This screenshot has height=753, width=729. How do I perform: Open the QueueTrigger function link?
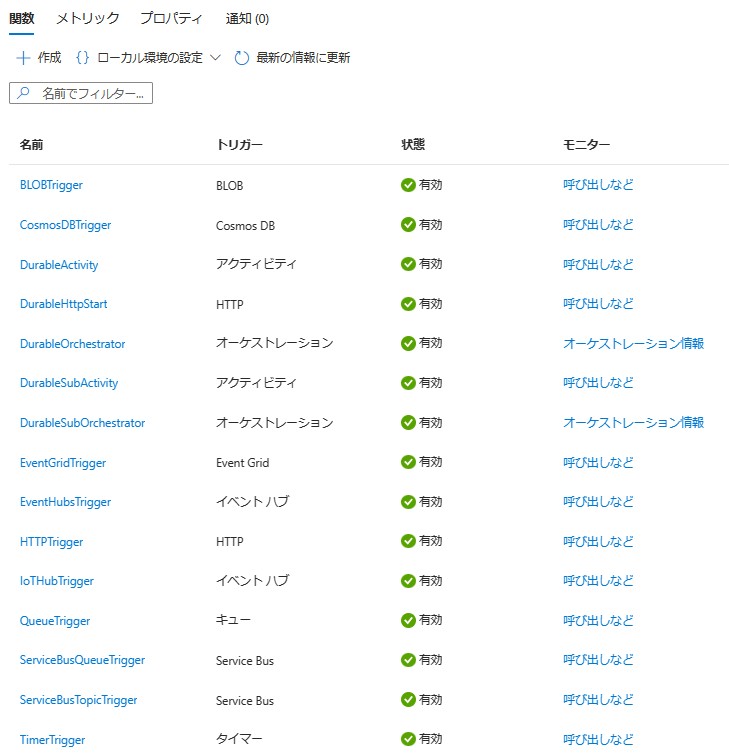click(x=55, y=621)
